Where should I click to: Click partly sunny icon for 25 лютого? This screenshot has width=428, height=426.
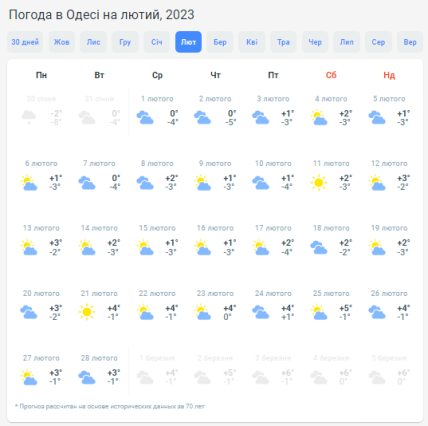(319, 312)
